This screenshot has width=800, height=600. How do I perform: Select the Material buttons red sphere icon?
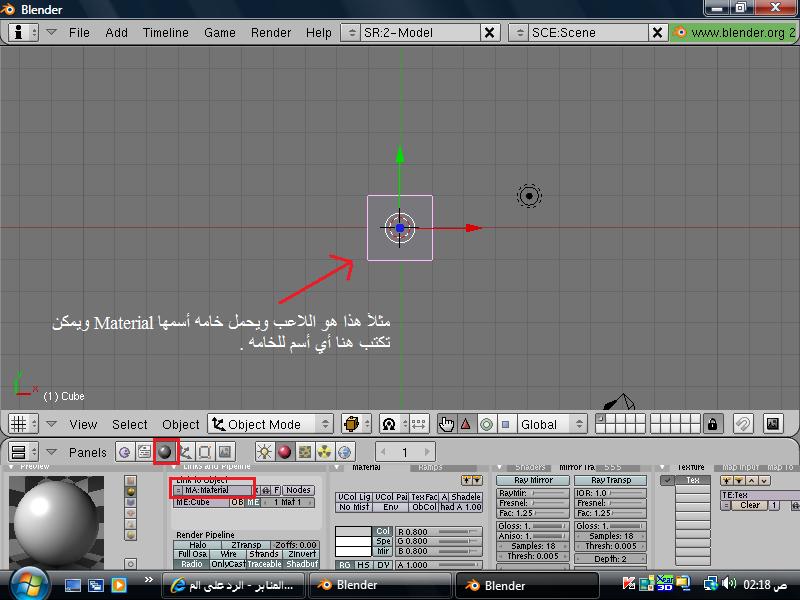(x=284, y=452)
